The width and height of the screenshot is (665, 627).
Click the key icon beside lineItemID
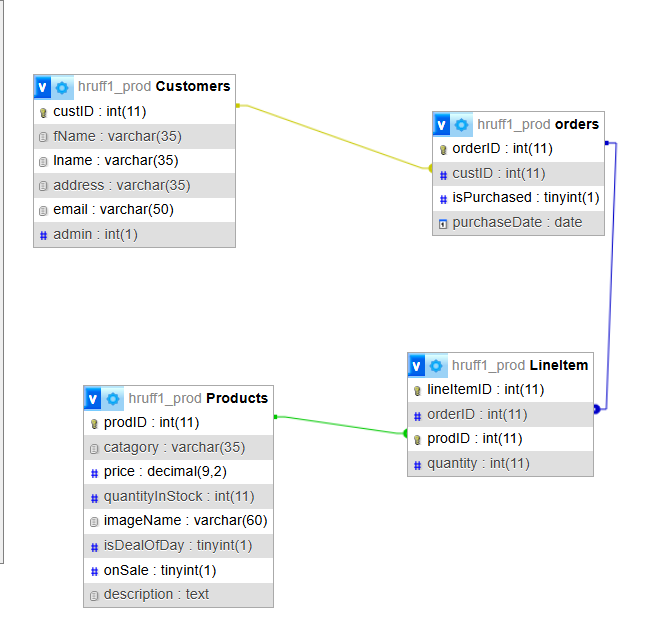coord(417,391)
